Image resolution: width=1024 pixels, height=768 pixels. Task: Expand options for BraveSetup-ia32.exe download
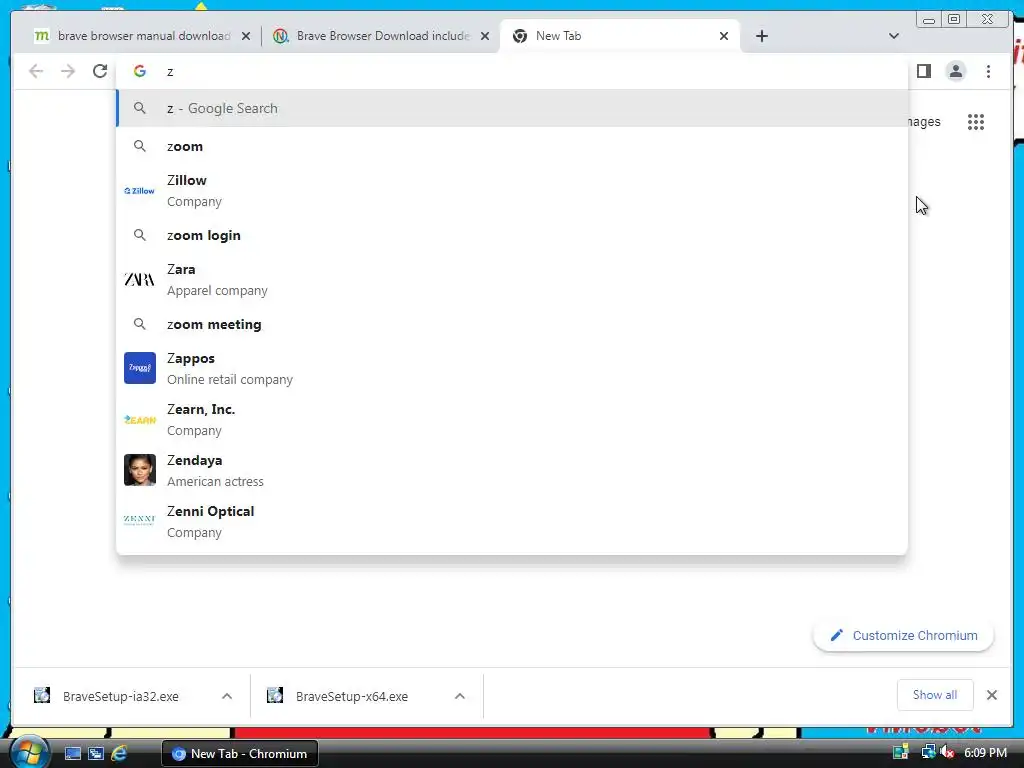227,696
